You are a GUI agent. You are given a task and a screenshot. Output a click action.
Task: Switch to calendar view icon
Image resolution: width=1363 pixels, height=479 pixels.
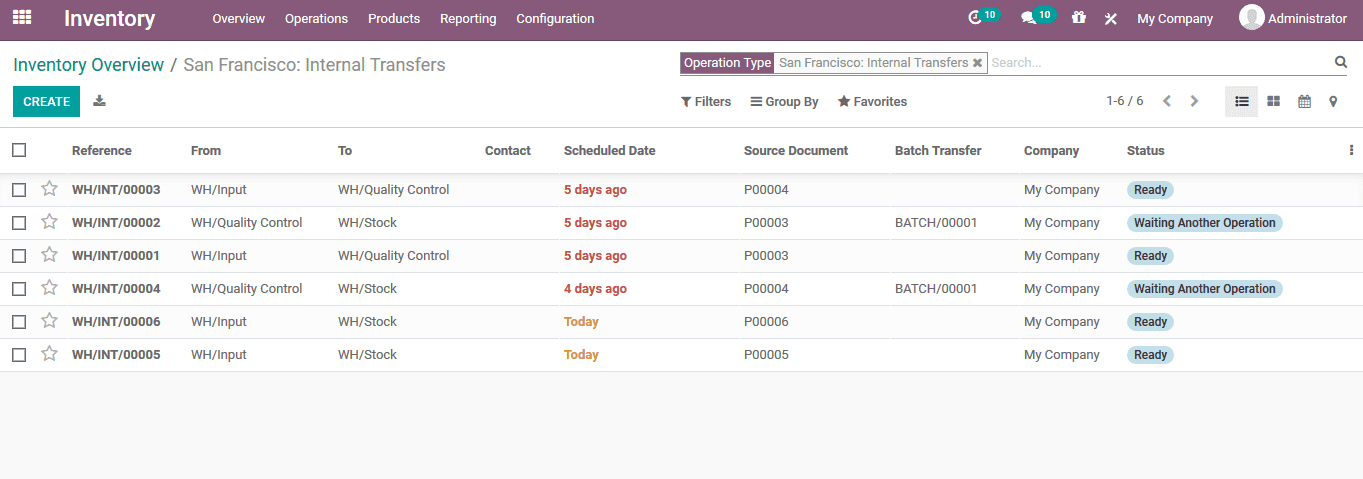click(x=1304, y=101)
